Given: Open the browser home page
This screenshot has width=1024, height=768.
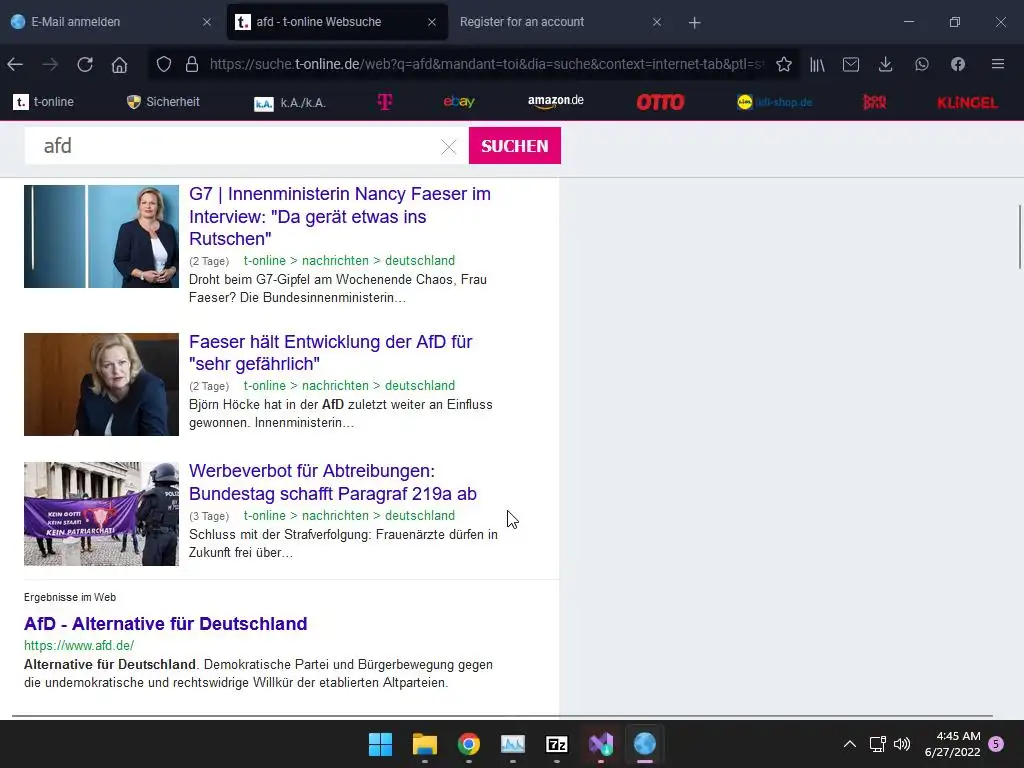Looking at the screenshot, I should (x=119, y=64).
